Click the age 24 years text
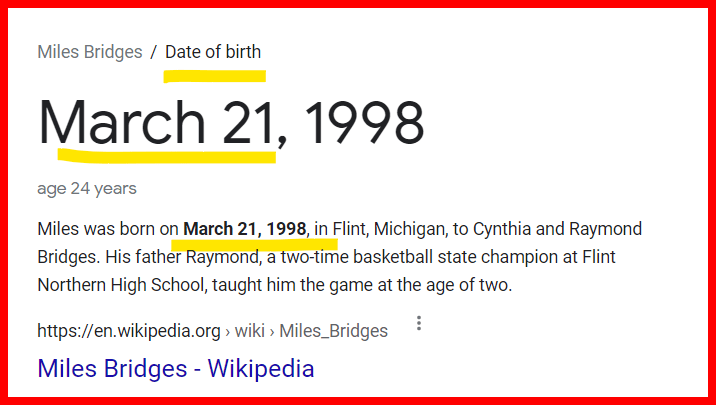716x405 pixels. (x=87, y=188)
